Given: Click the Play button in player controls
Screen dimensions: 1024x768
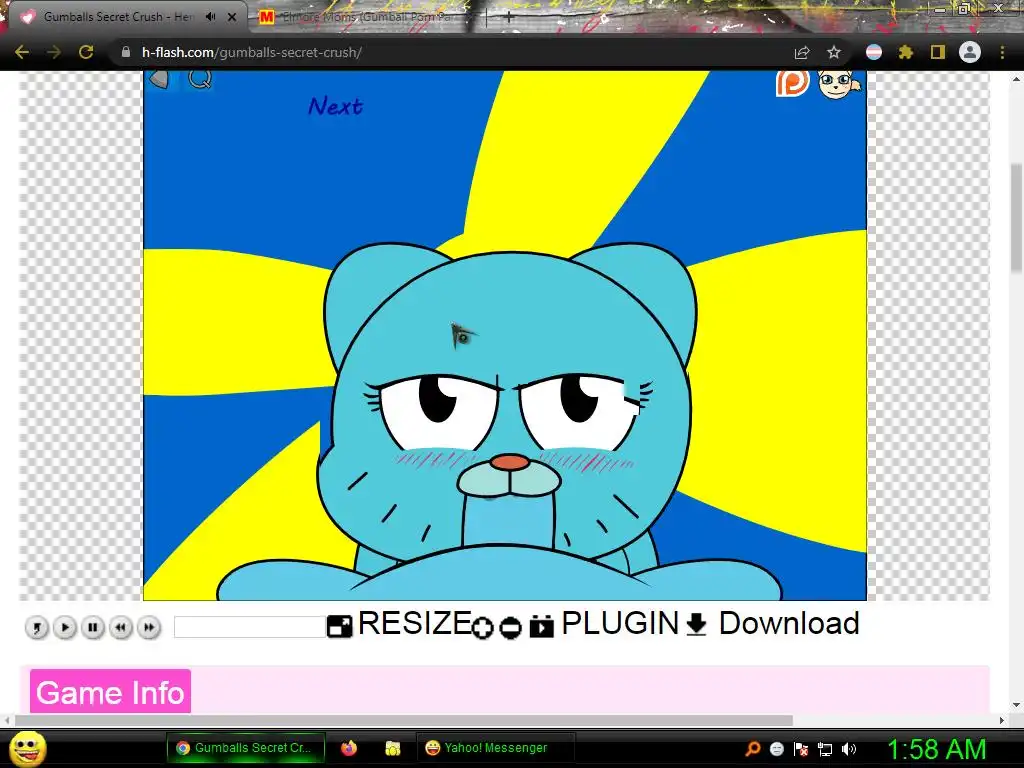Looking at the screenshot, I should [65, 628].
